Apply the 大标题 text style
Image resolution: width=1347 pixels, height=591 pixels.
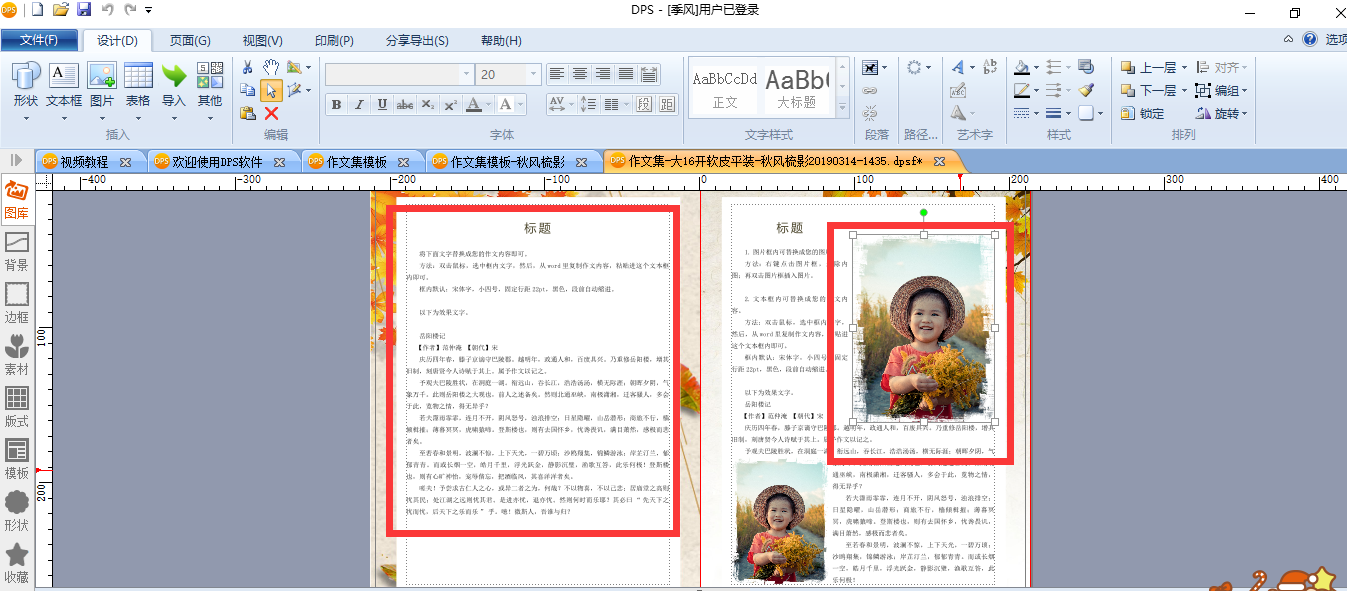click(x=797, y=89)
